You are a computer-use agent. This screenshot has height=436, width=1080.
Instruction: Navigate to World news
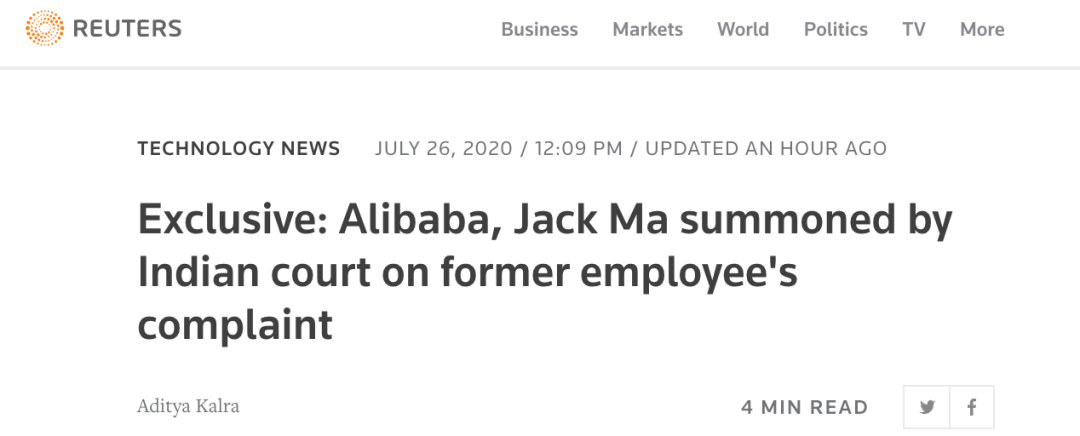coord(743,29)
